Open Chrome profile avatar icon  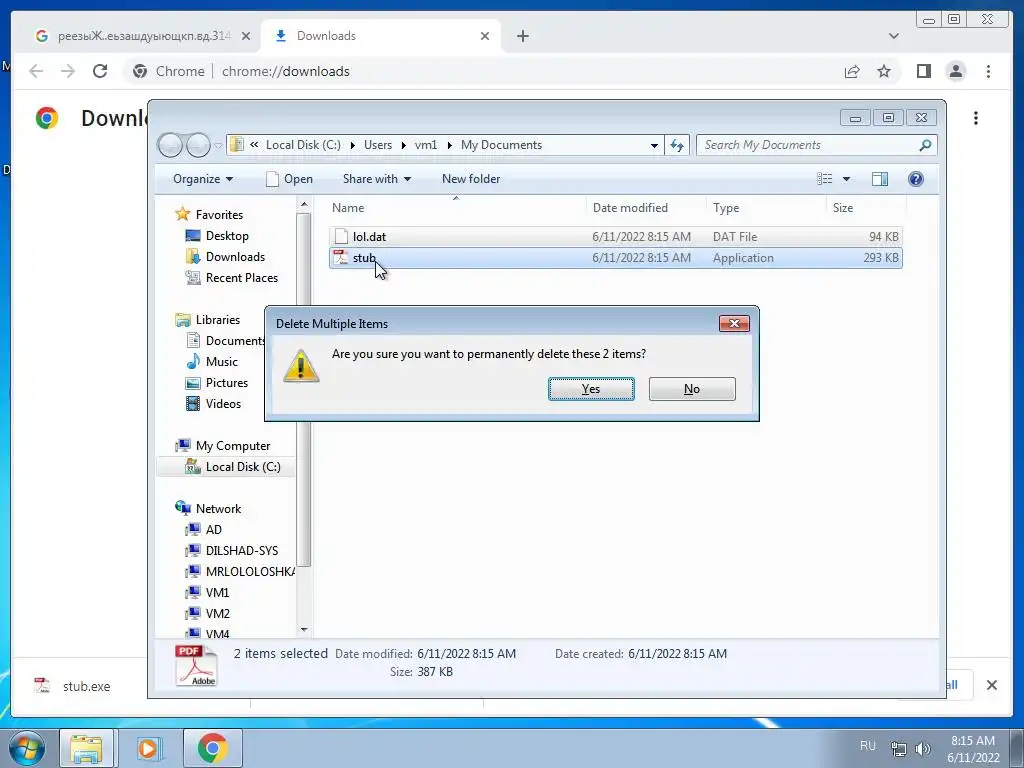955,71
